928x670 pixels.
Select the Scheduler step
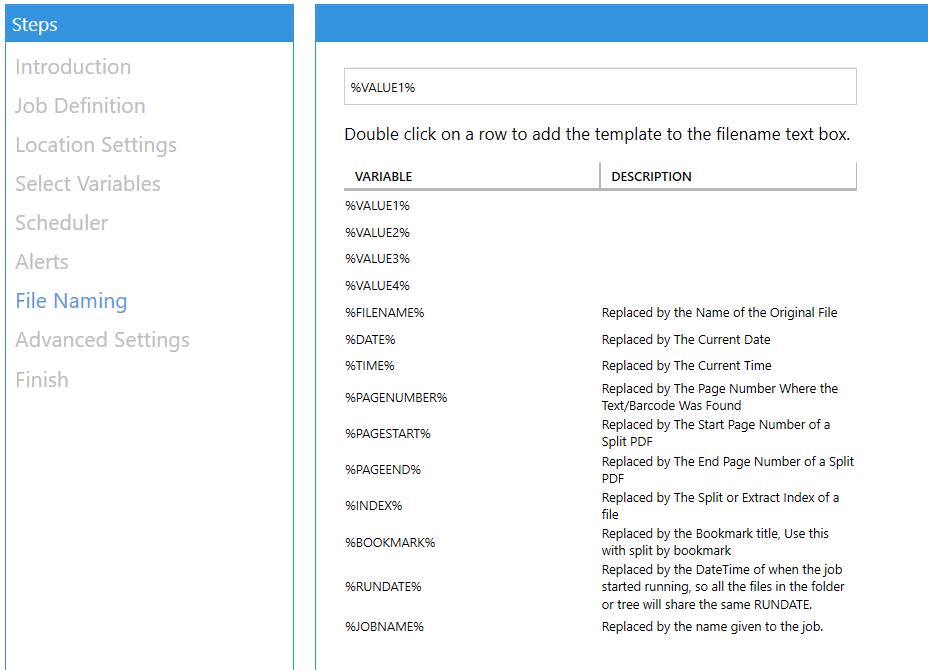click(62, 222)
